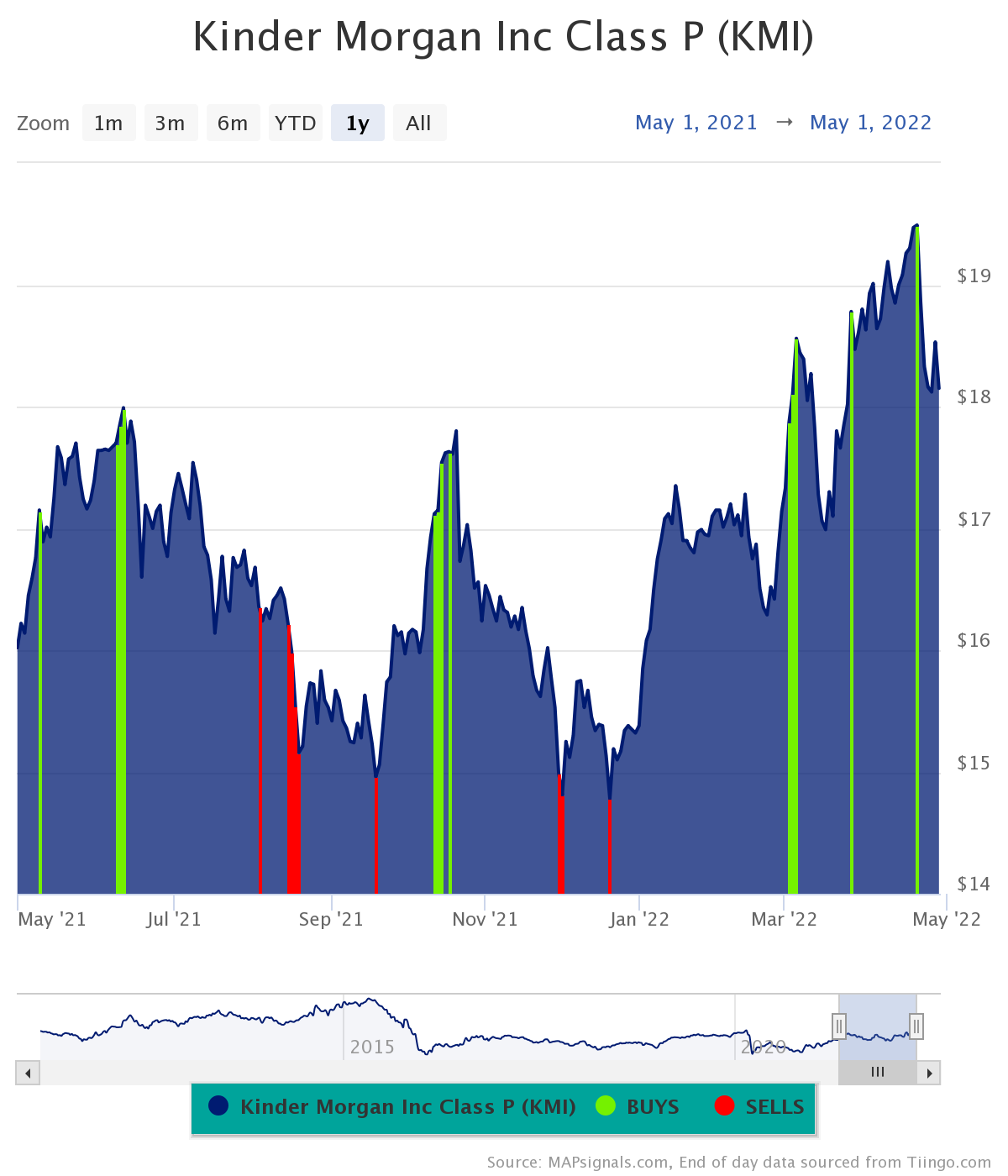Click the May '22 axis label
Screen dimensions: 1008x1176
point(947,919)
